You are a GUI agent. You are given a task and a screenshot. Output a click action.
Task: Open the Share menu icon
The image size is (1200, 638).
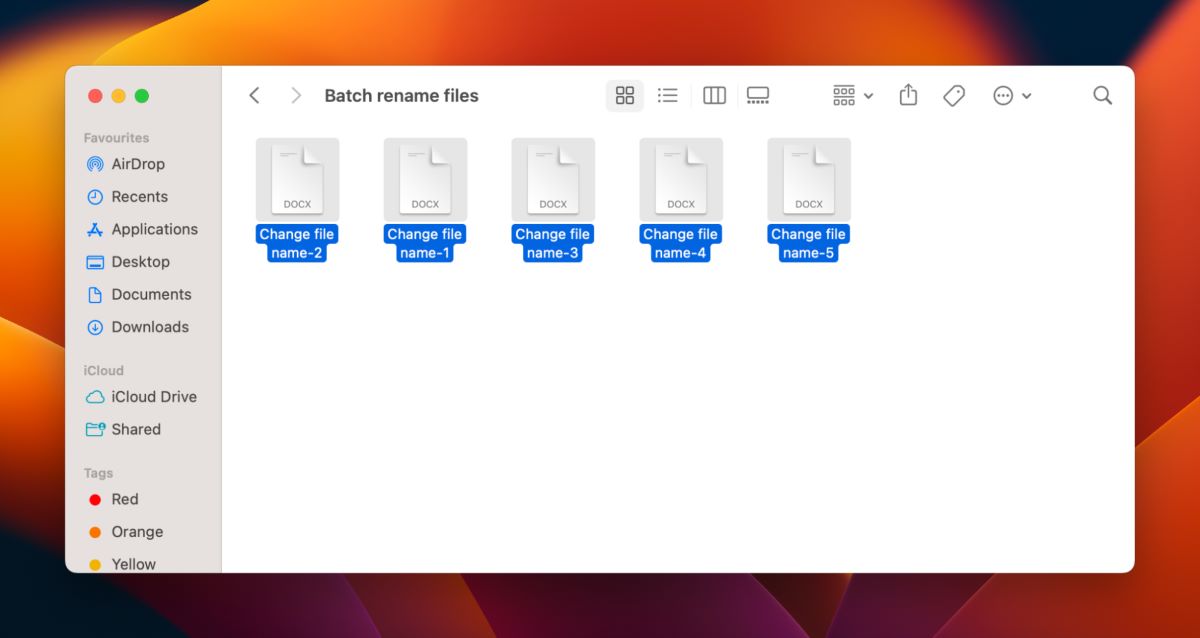coord(907,95)
